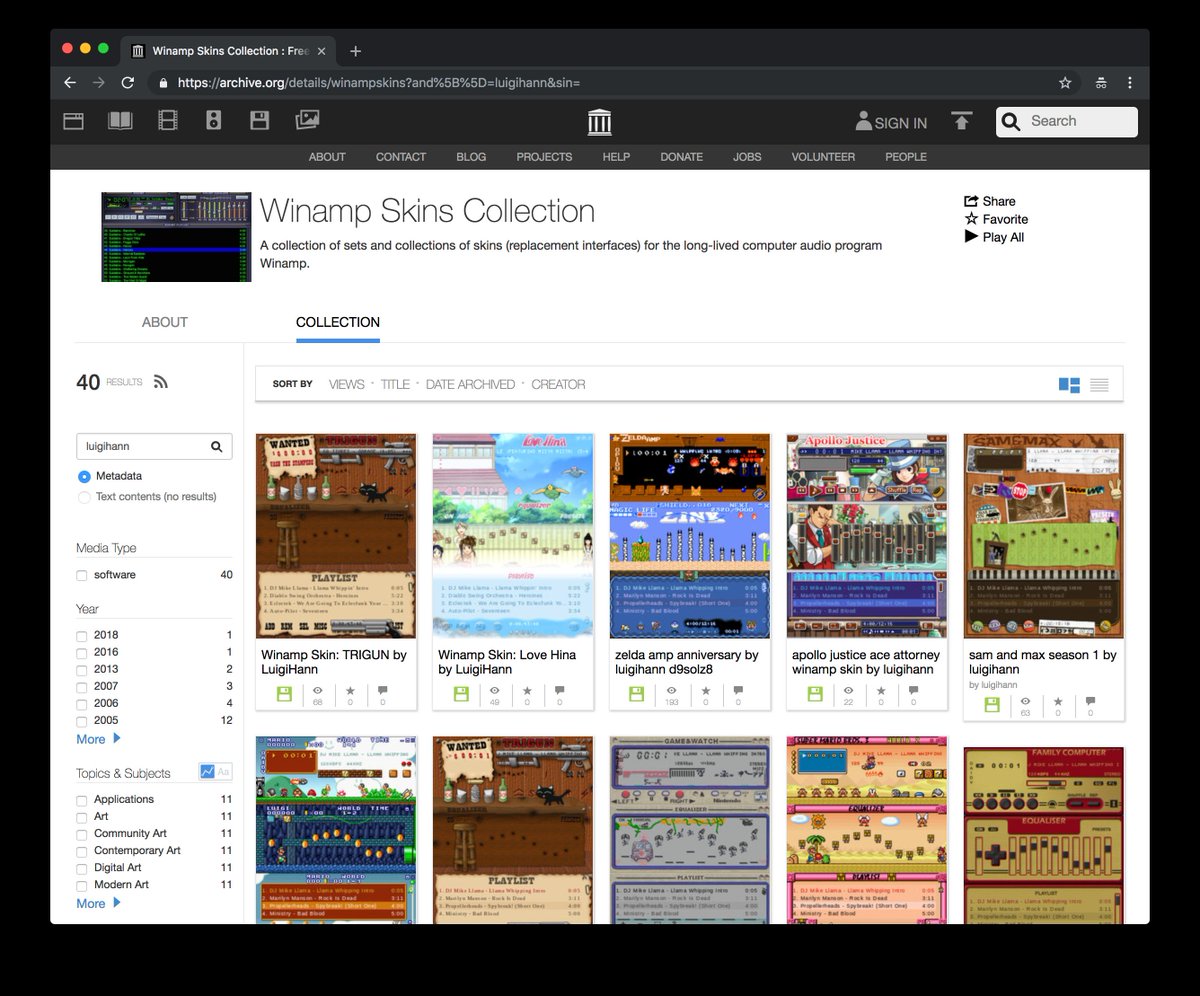The width and height of the screenshot is (1200, 996).
Task: Click the upload arrow icon
Action: pos(961,121)
